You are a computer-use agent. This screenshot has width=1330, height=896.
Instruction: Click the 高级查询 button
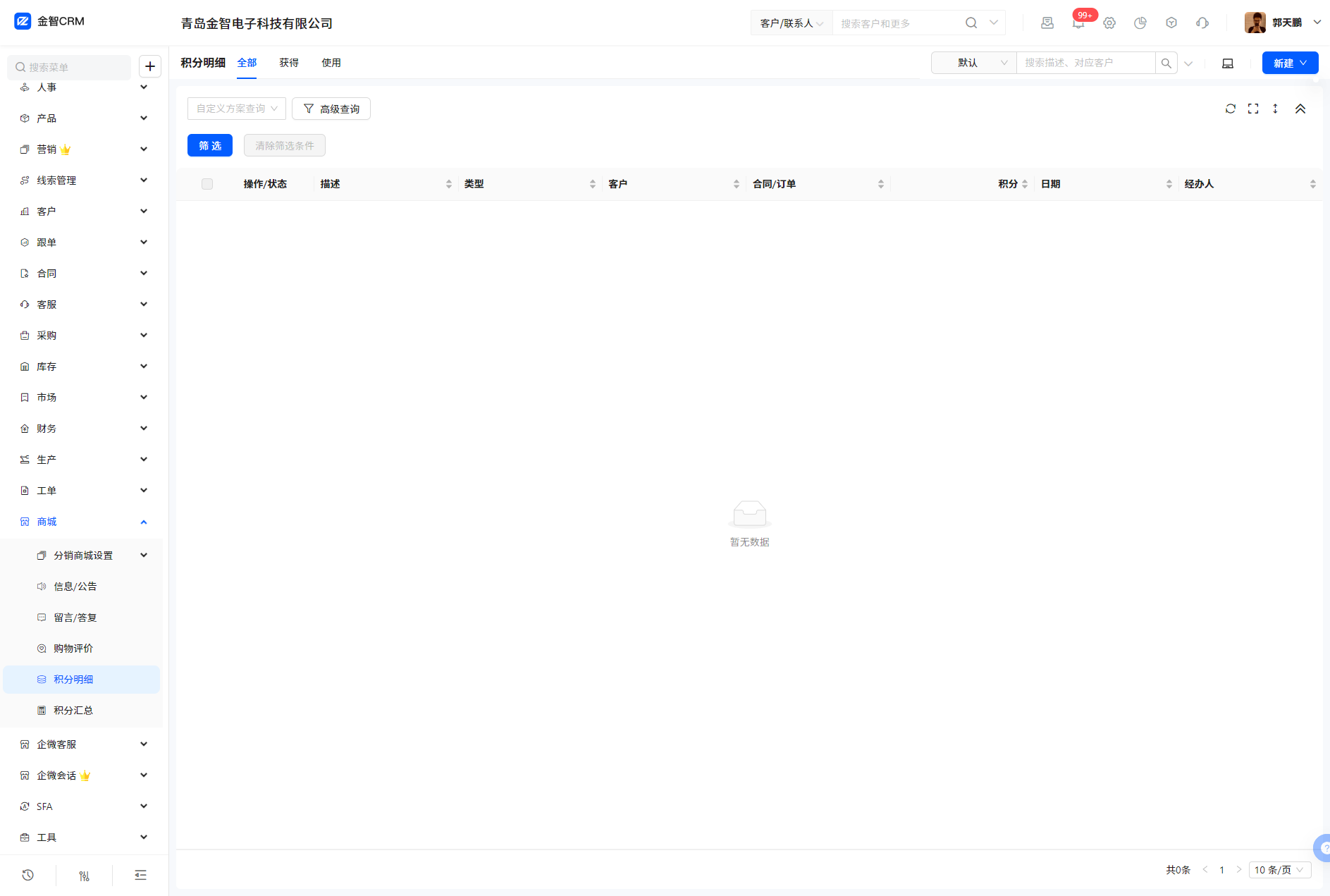point(331,109)
